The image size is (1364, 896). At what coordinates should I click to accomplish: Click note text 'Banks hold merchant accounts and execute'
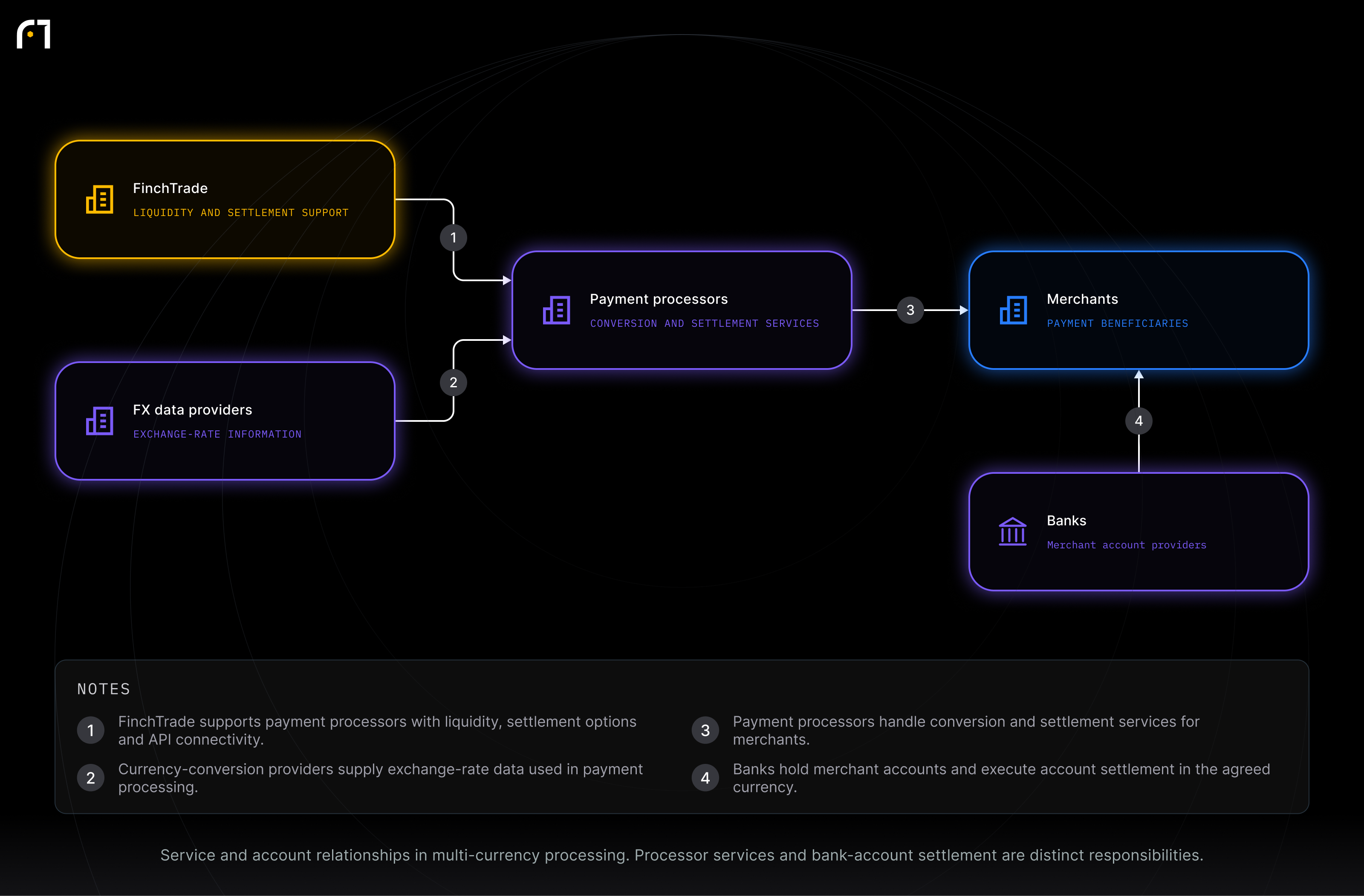pyautogui.click(x=1001, y=778)
